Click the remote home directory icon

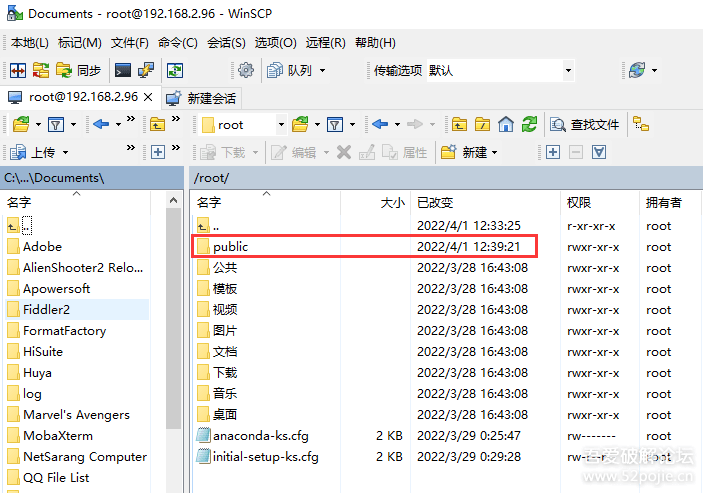(506, 124)
